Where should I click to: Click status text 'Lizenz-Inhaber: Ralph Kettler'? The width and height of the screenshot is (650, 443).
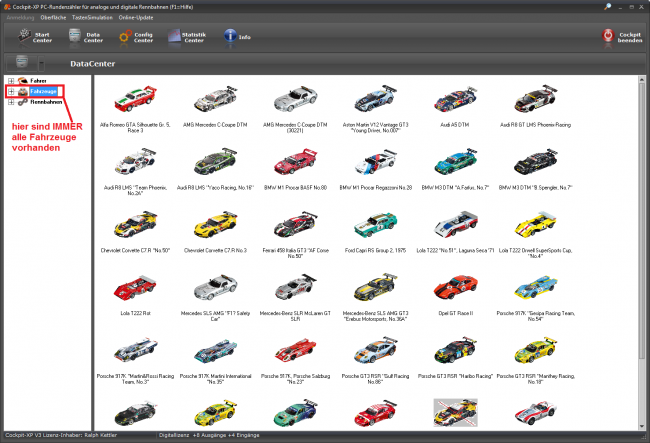pyautogui.click(x=78, y=435)
